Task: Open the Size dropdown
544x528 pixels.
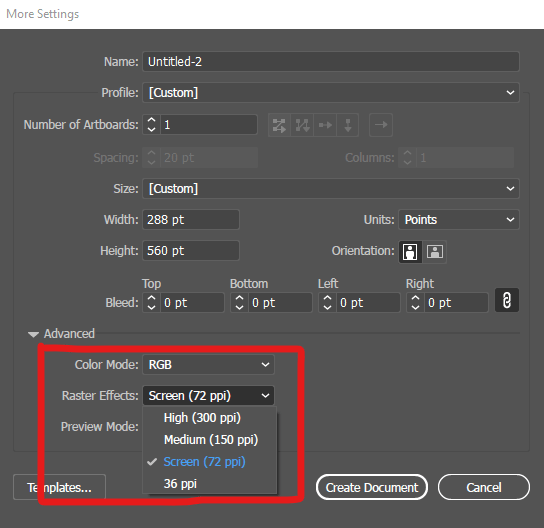Action: pos(331,189)
